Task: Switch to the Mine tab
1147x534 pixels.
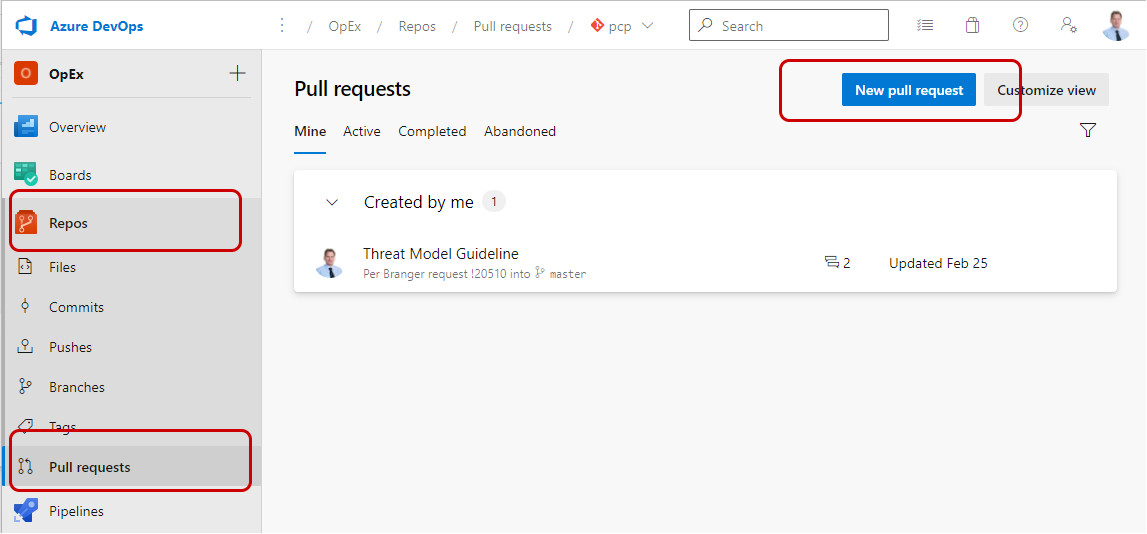Action: (310, 132)
